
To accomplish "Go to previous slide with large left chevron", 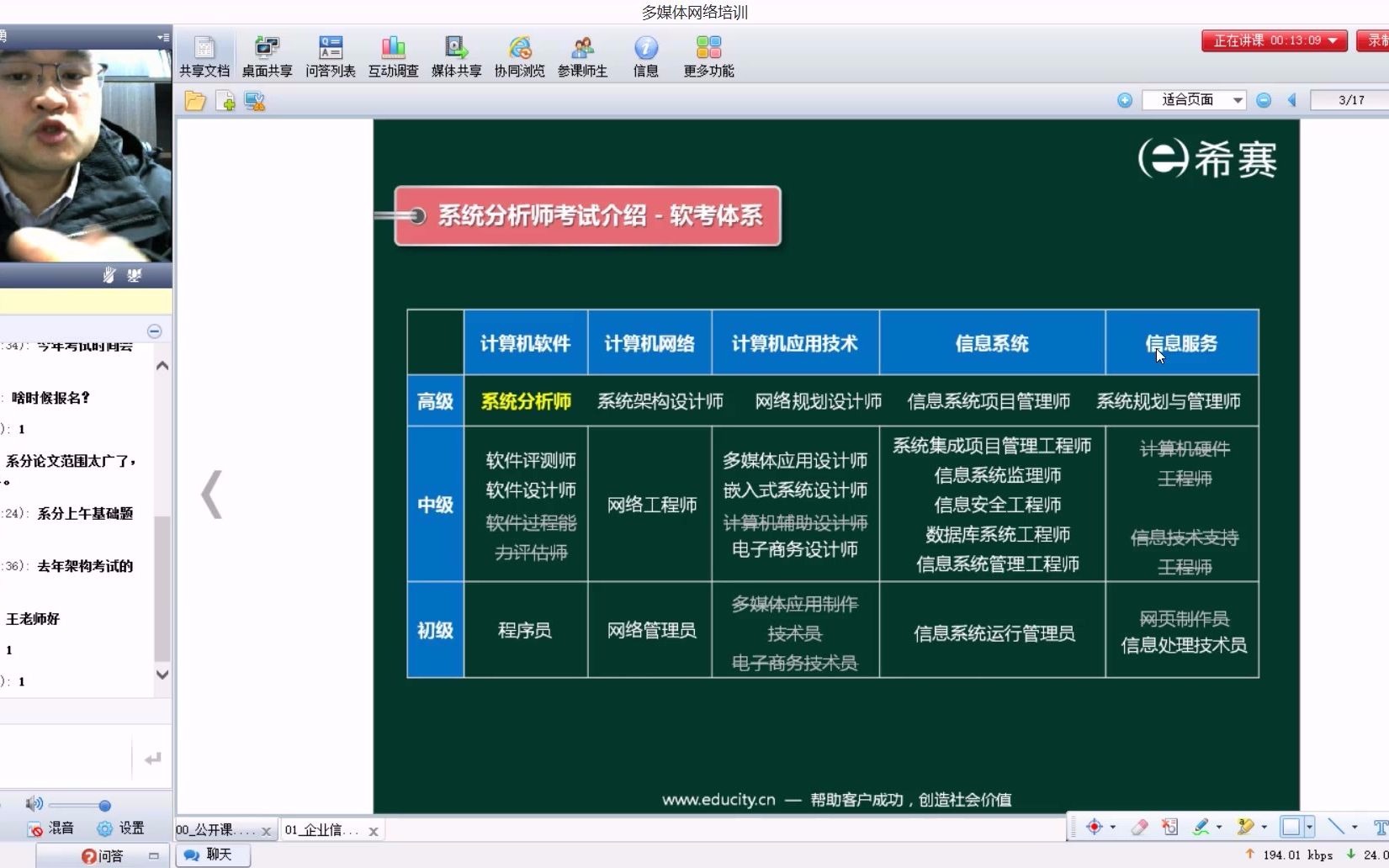I will coord(211,495).
